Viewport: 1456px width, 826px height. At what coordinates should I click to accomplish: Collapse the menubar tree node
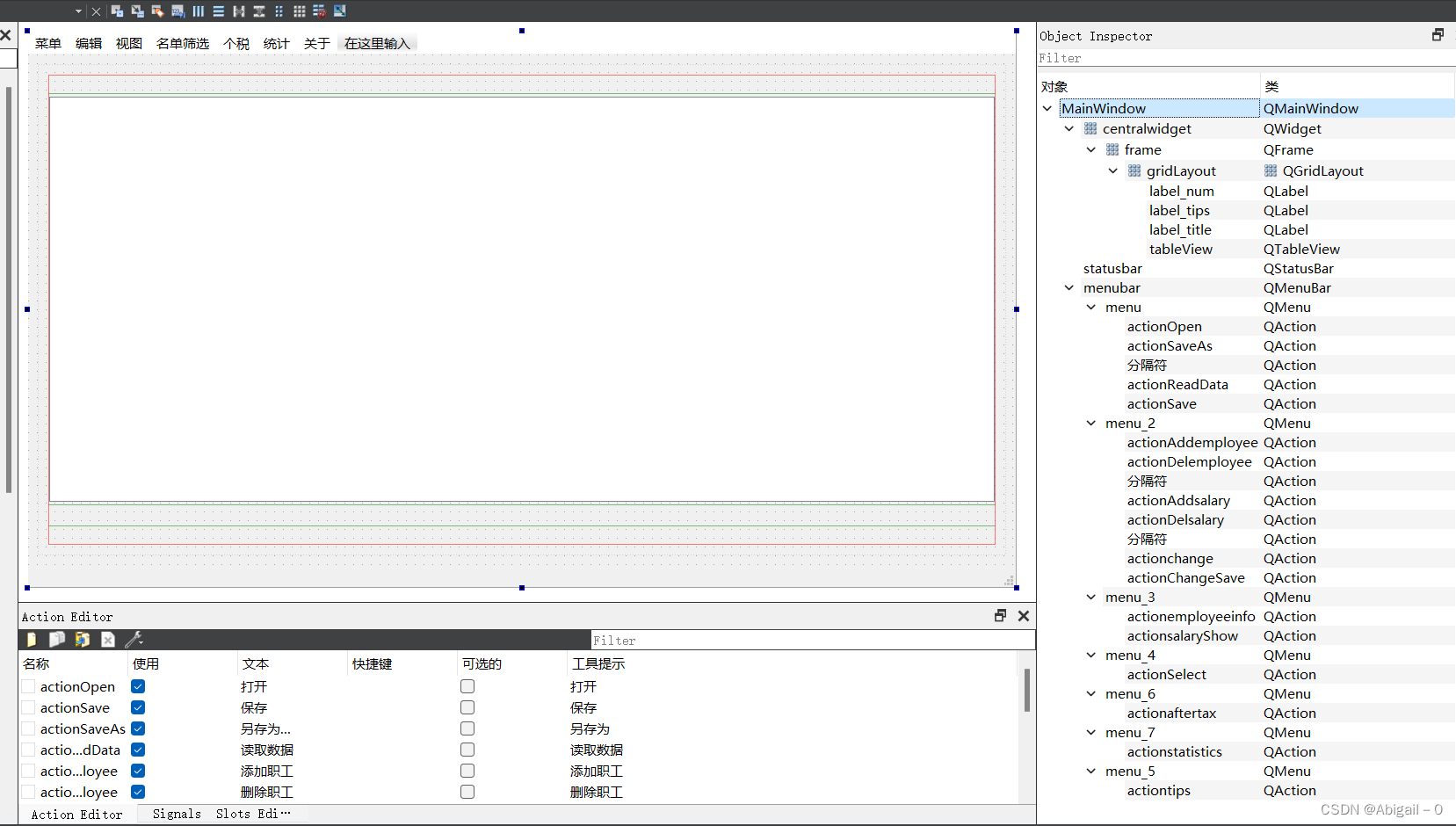click(1069, 288)
